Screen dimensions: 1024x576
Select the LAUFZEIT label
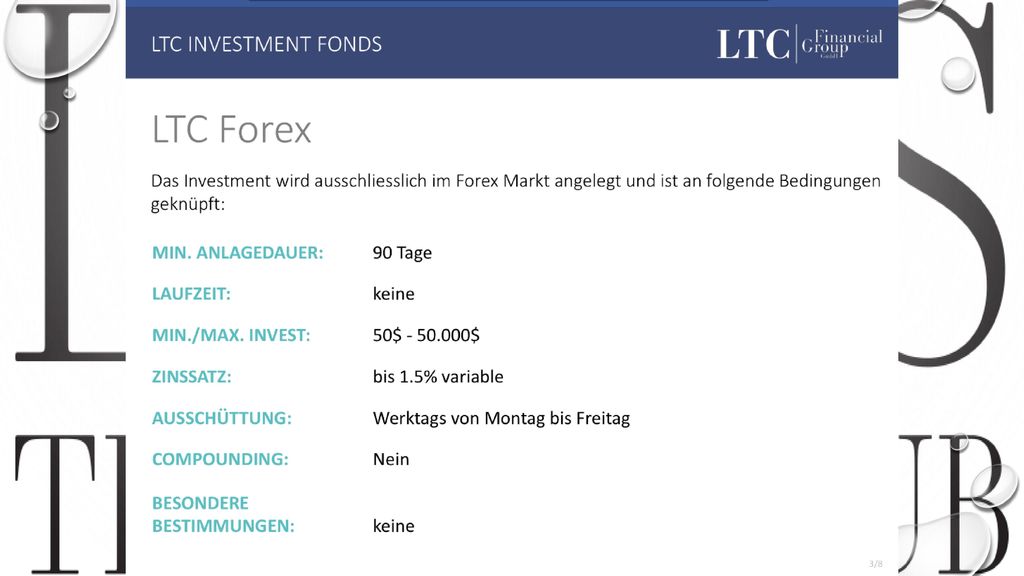pos(191,294)
